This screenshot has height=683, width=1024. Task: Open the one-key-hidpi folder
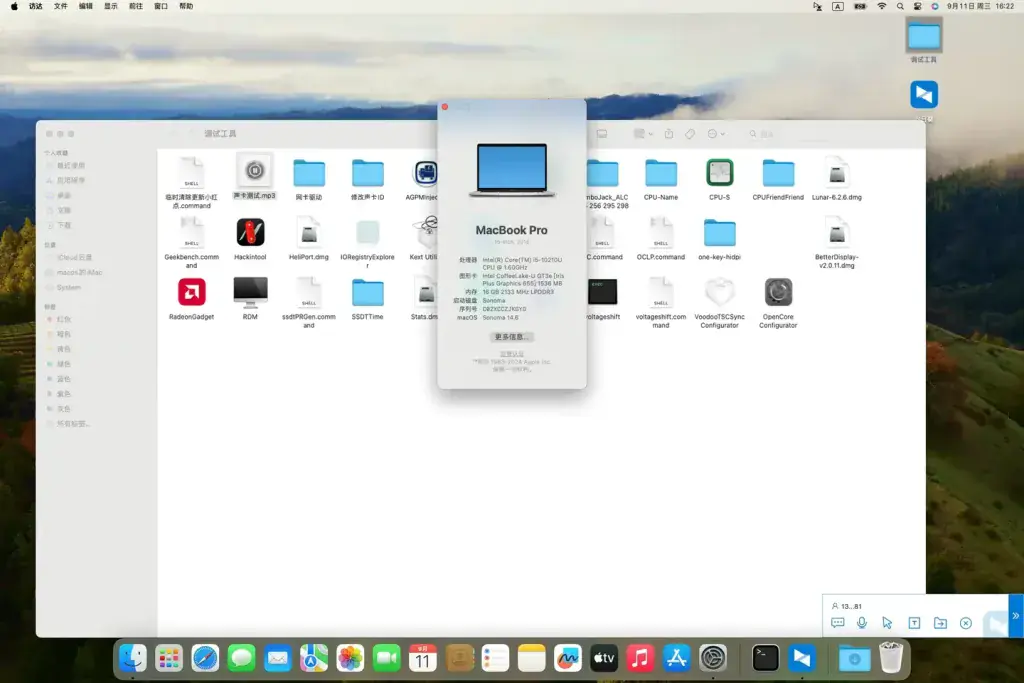719,233
